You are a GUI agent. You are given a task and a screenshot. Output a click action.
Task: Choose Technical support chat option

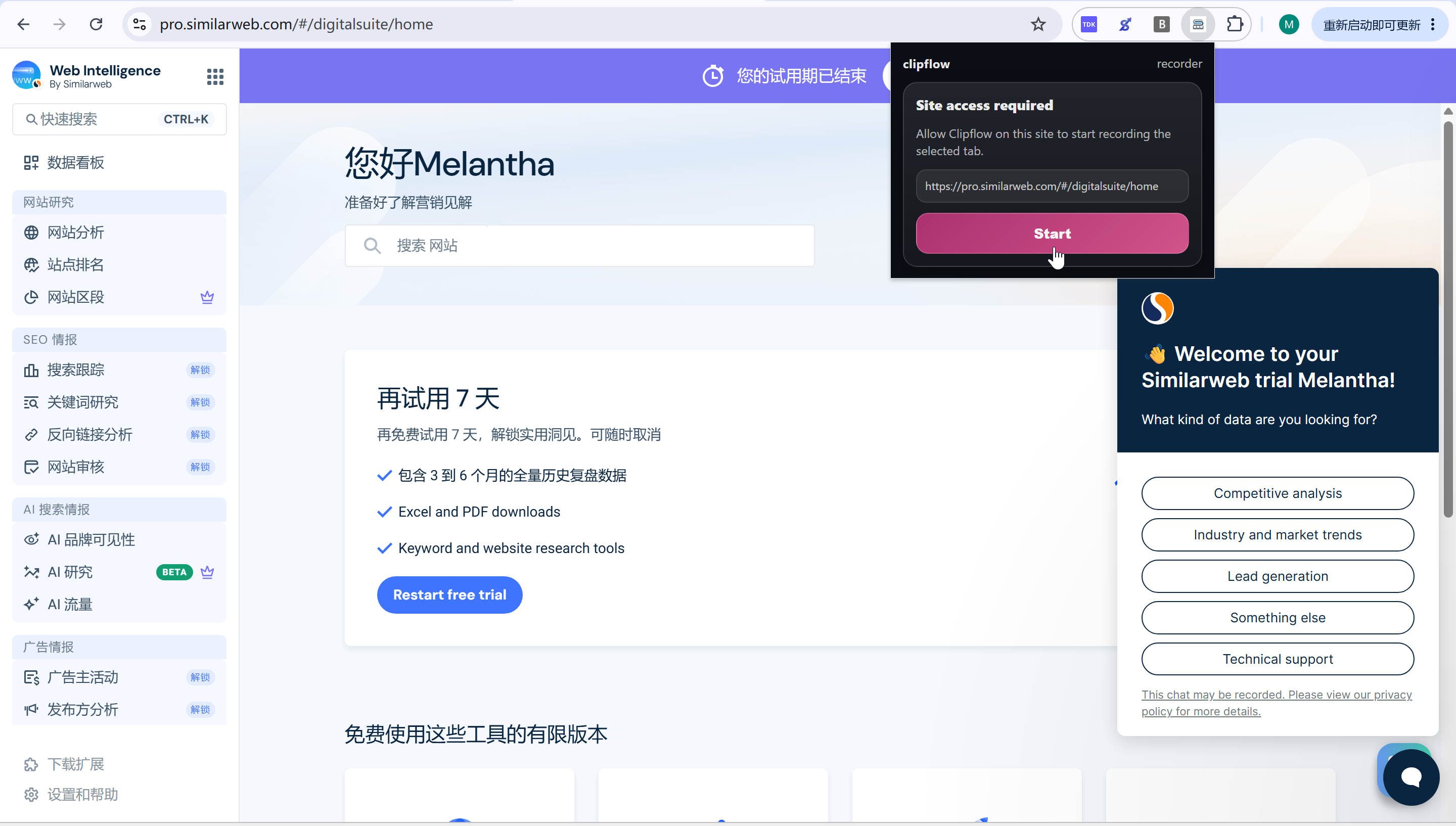point(1278,659)
